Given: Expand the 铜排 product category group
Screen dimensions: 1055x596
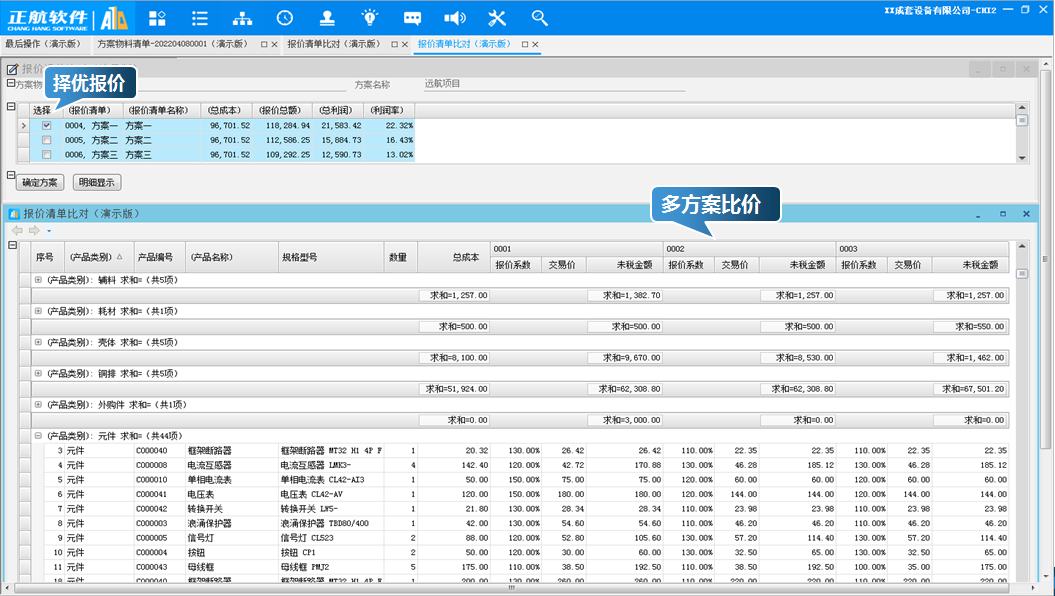Looking at the screenshot, I should click(x=39, y=373).
